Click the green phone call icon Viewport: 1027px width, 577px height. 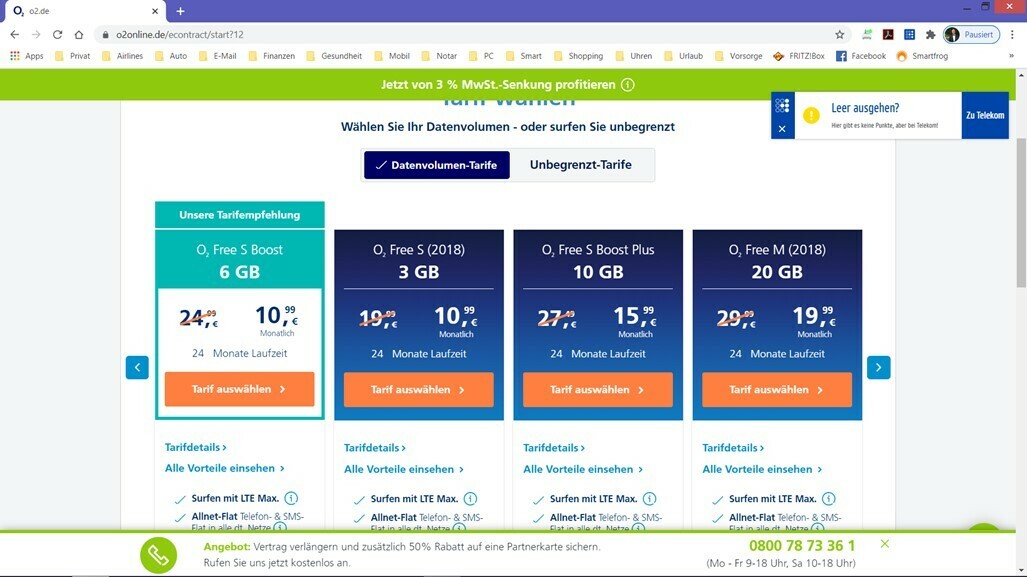tap(158, 555)
